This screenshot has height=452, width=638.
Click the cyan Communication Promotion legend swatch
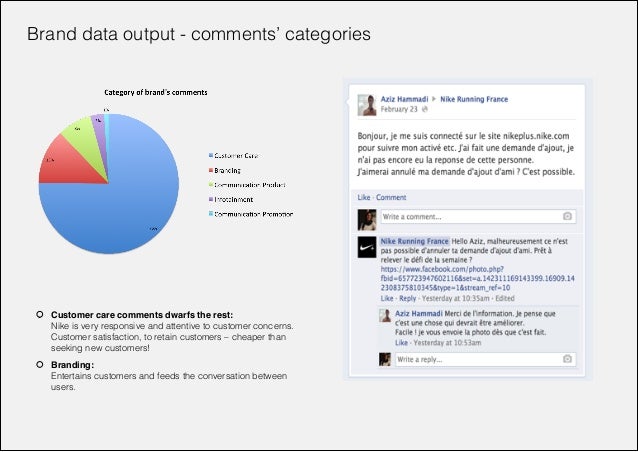tap(211, 214)
